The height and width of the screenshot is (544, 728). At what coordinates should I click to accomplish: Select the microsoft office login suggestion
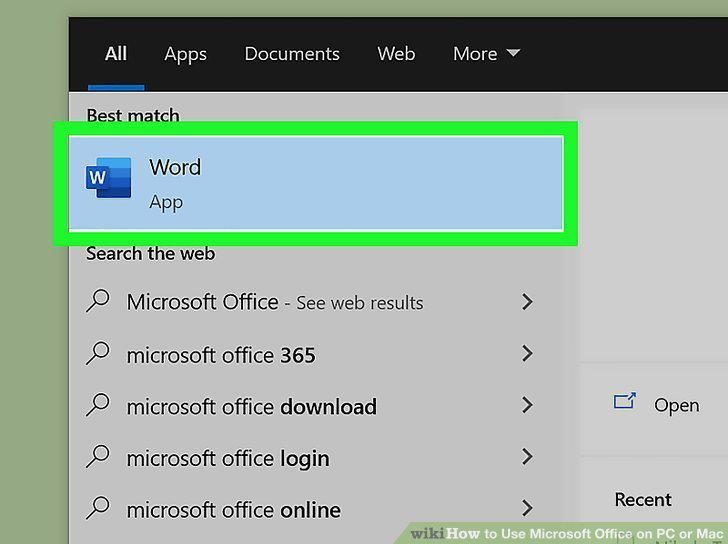point(316,458)
